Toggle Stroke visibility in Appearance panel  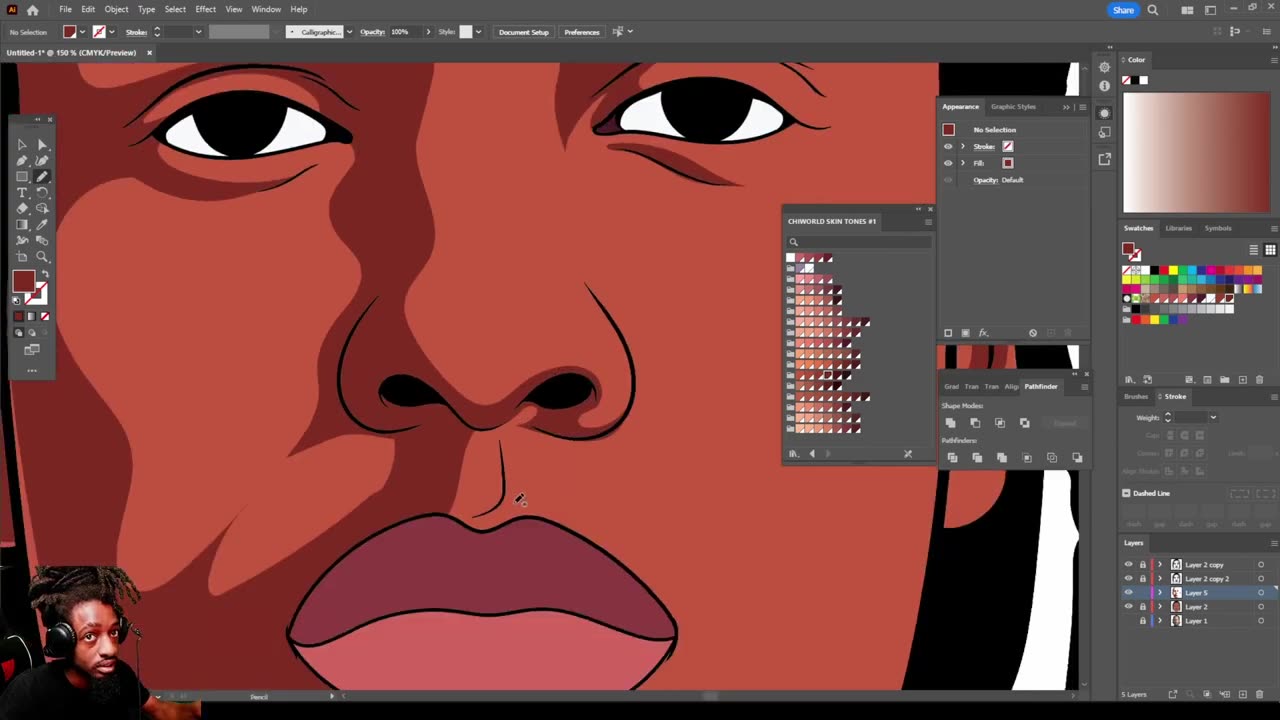948,146
